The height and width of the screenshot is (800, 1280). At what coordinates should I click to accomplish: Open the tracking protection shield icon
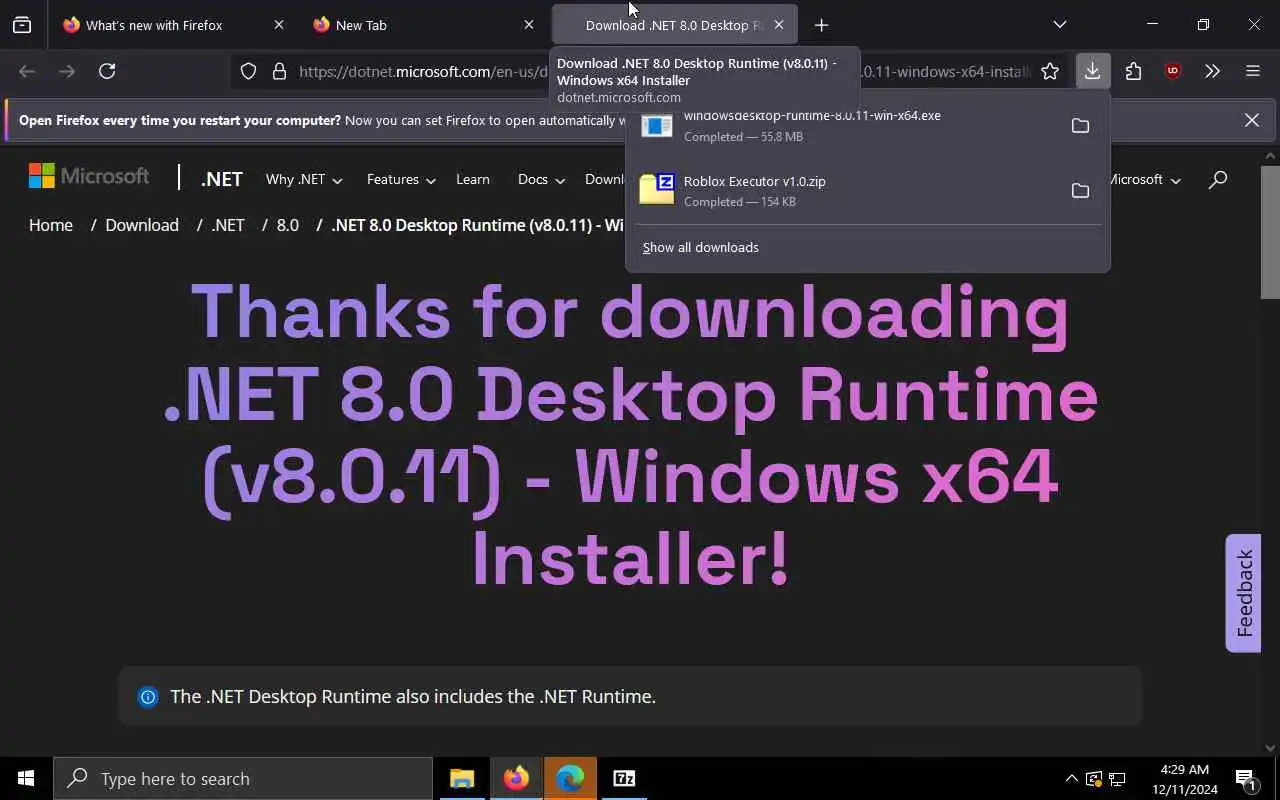coord(249,71)
